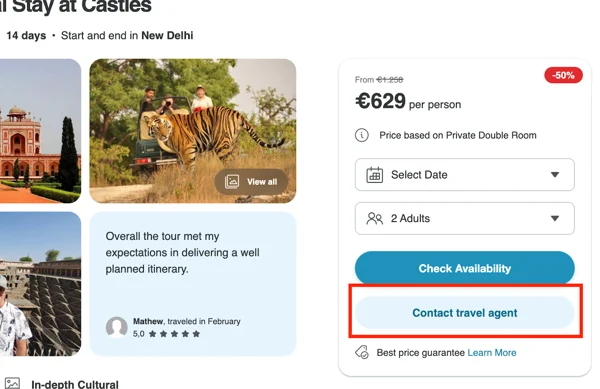Click the picture icon next to In-depth Cultural
Viewport: 600px width, 389px height.
[x=12, y=384]
